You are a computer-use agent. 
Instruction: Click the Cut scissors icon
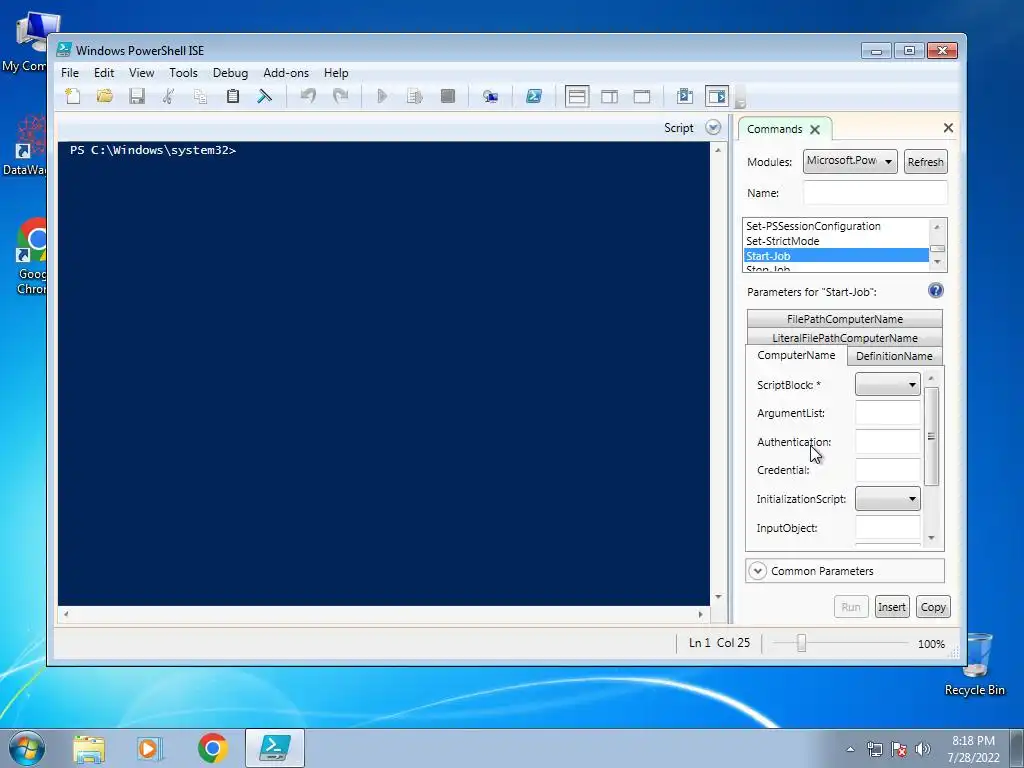click(x=168, y=97)
